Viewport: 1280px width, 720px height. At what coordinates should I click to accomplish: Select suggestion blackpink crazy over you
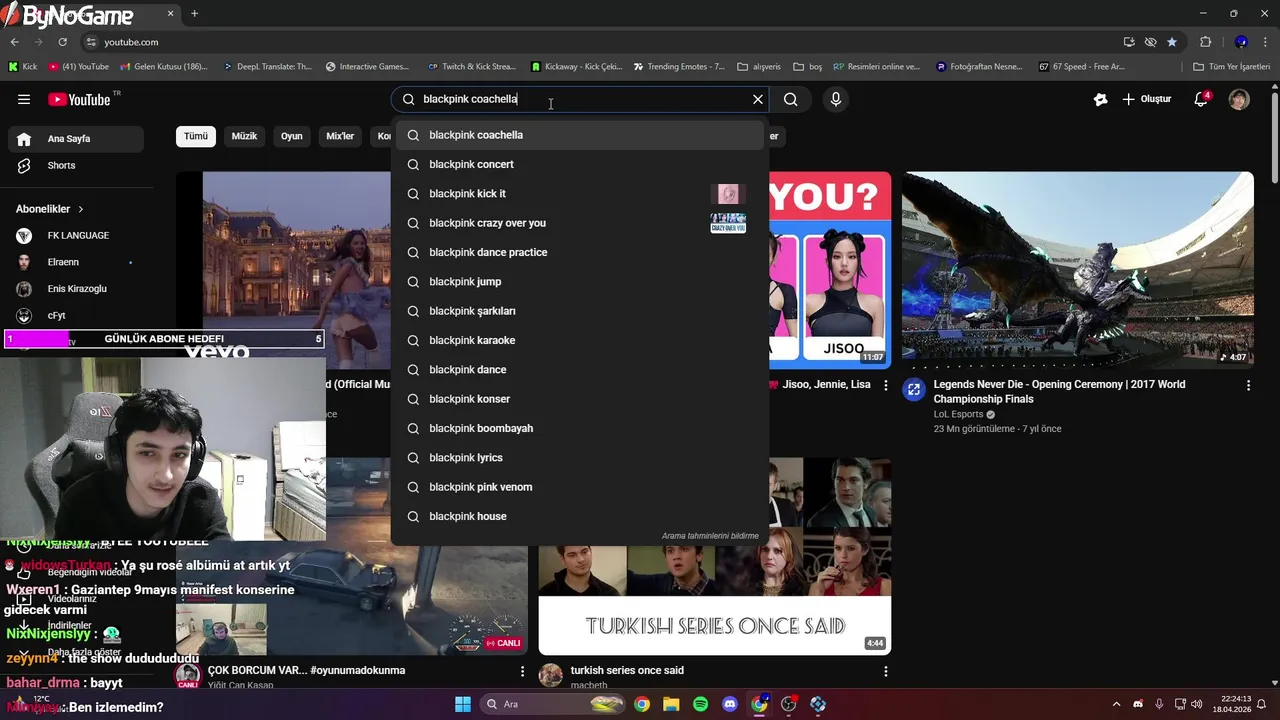click(x=580, y=223)
